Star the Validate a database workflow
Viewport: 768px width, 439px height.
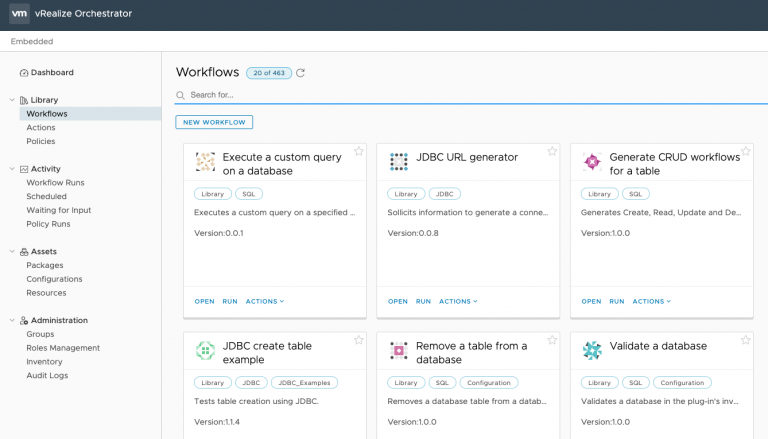(745, 340)
